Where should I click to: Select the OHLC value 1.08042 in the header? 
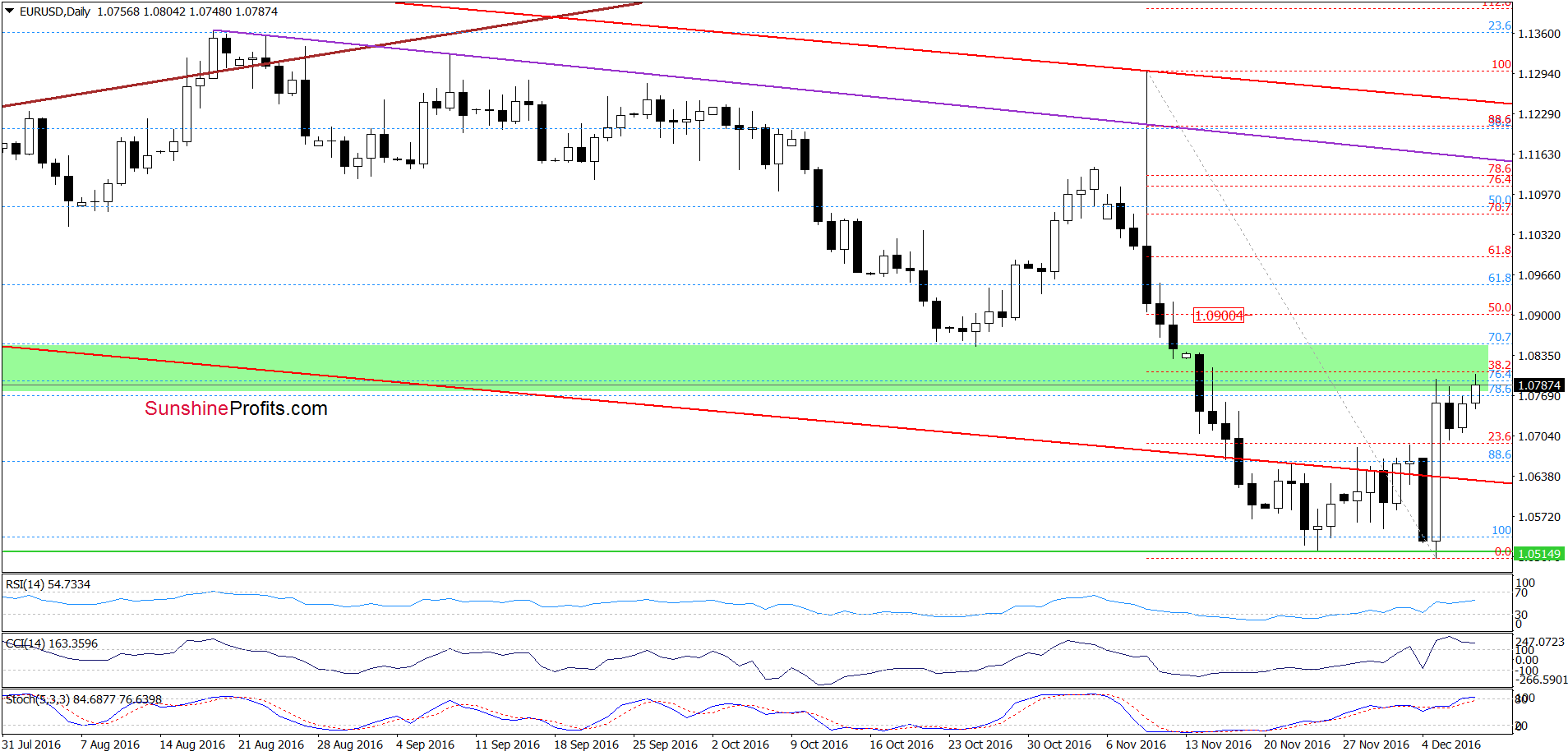pyautogui.click(x=165, y=12)
